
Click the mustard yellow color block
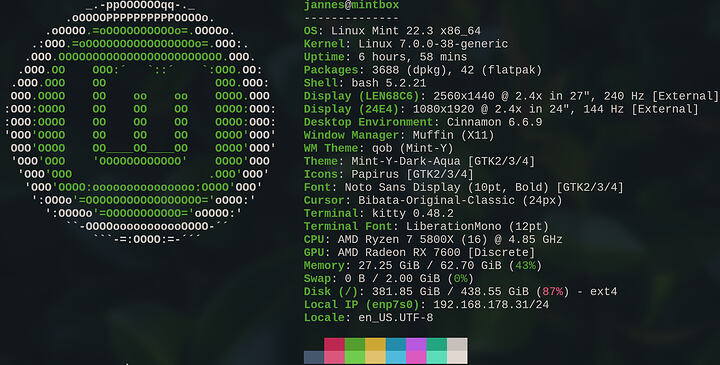pos(376,344)
